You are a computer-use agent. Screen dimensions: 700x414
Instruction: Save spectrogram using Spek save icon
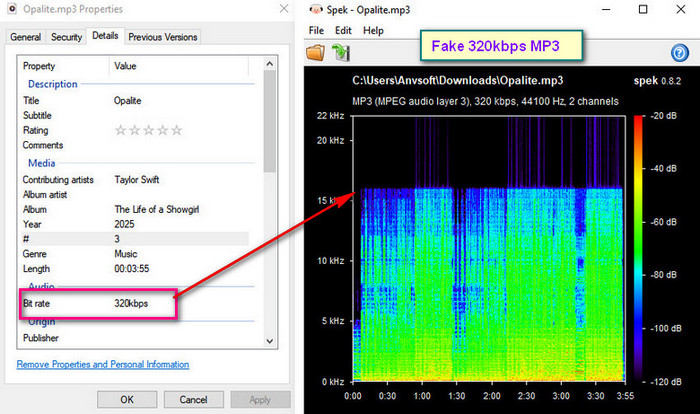click(341, 53)
